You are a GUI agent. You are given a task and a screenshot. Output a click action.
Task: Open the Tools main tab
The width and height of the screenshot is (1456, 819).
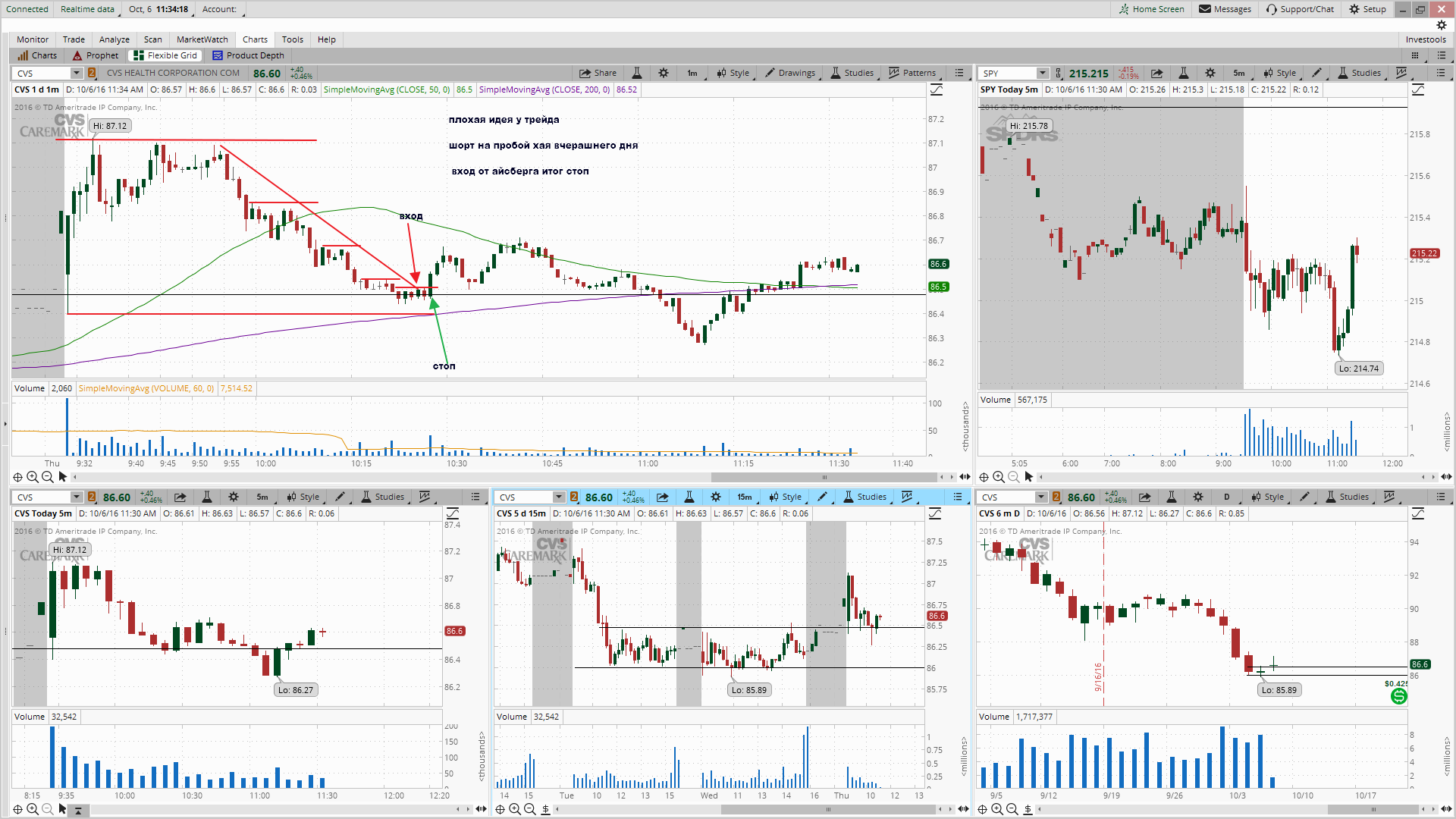[293, 39]
